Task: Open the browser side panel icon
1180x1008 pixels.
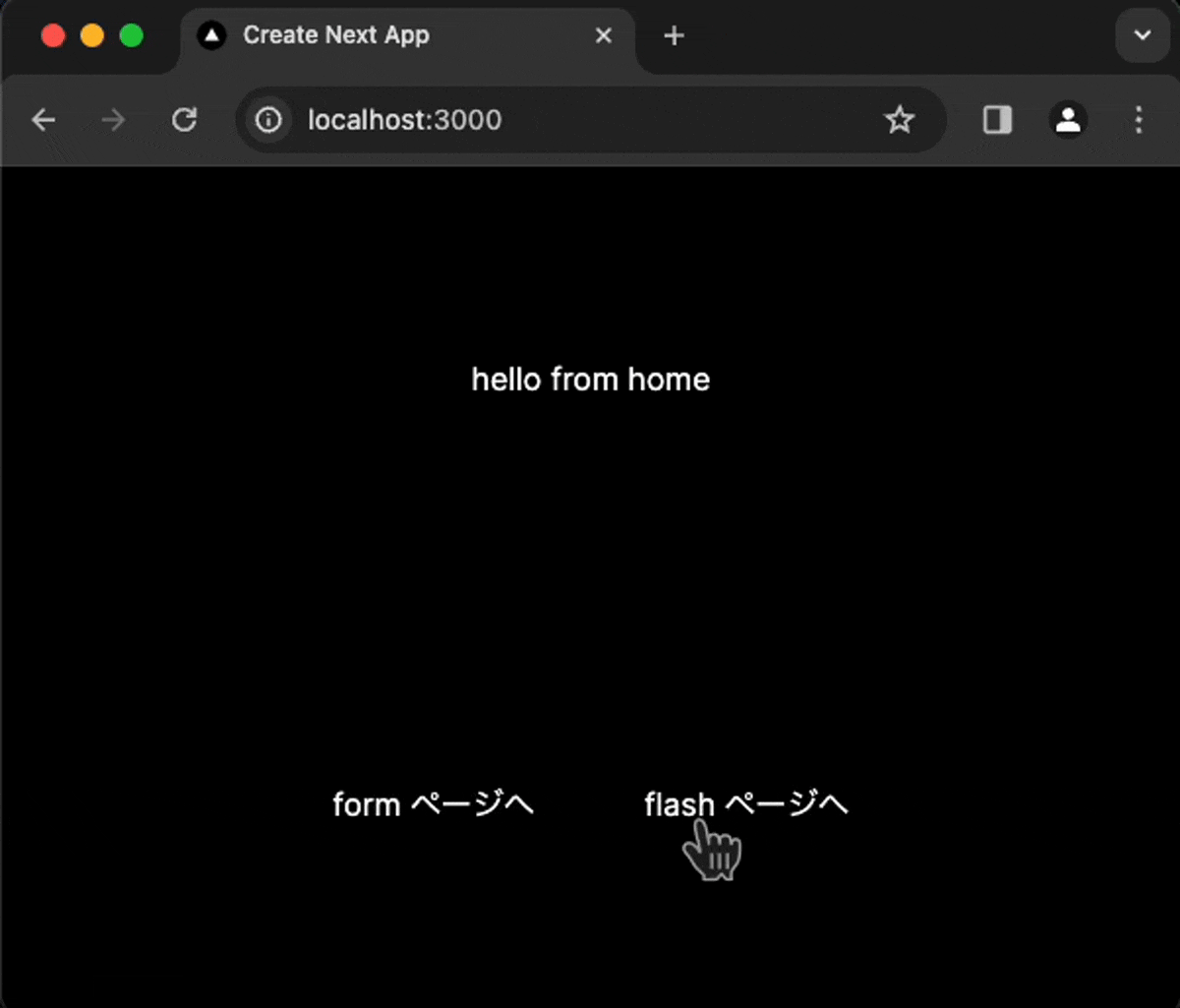Action: pyautogui.click(x=996, y=119)
